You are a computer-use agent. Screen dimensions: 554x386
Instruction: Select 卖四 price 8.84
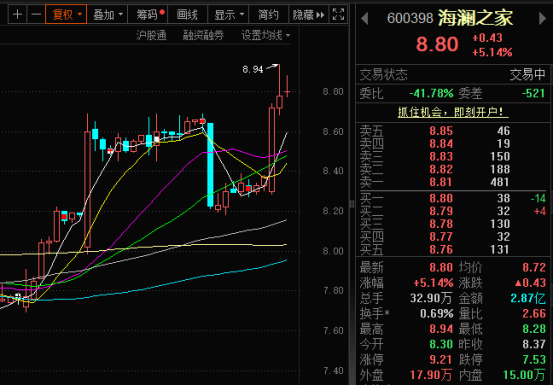point(441,144)
